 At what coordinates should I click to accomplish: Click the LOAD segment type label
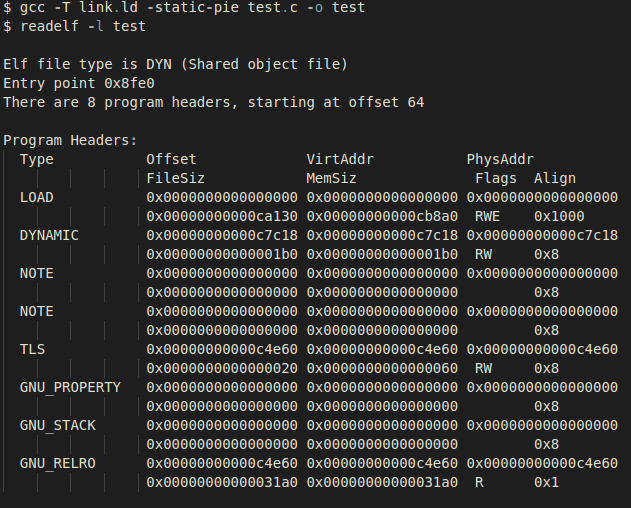(x=37, y=197)
